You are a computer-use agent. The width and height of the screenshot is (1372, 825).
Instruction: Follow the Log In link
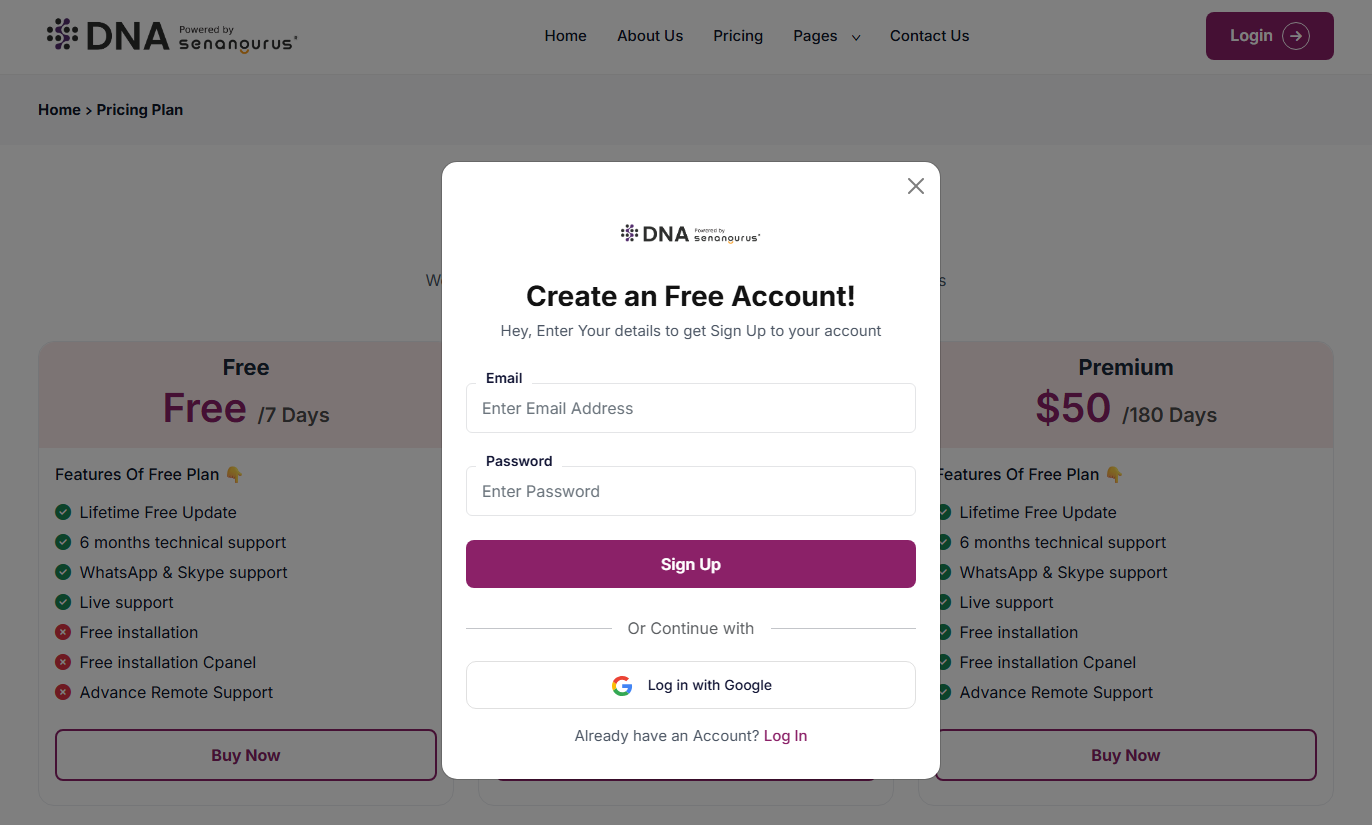tap(785, 736)
